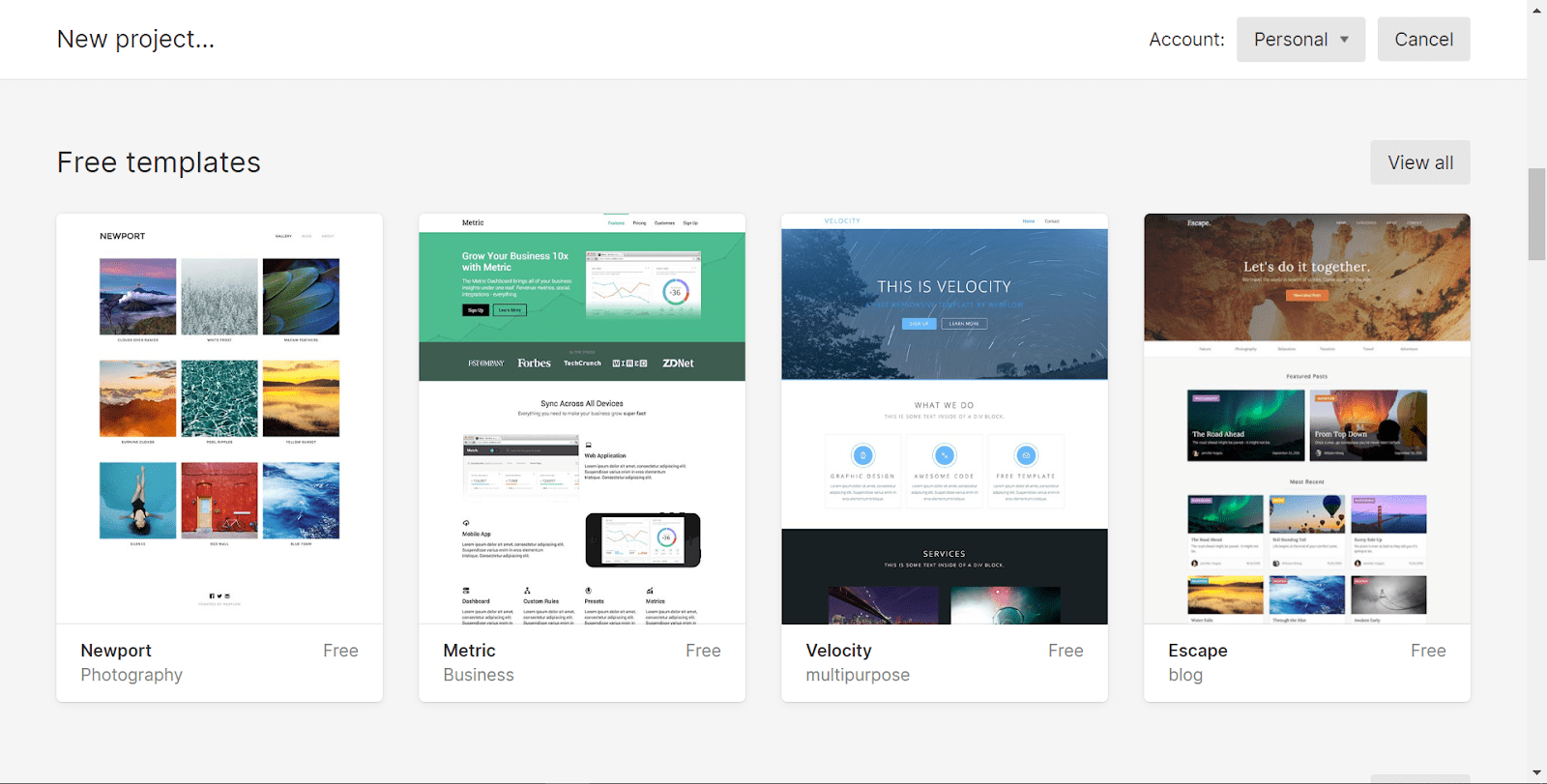This screenshot has width=1547, height=784.
Task: Click the Free price on Metric card
Action: point(703,651)
